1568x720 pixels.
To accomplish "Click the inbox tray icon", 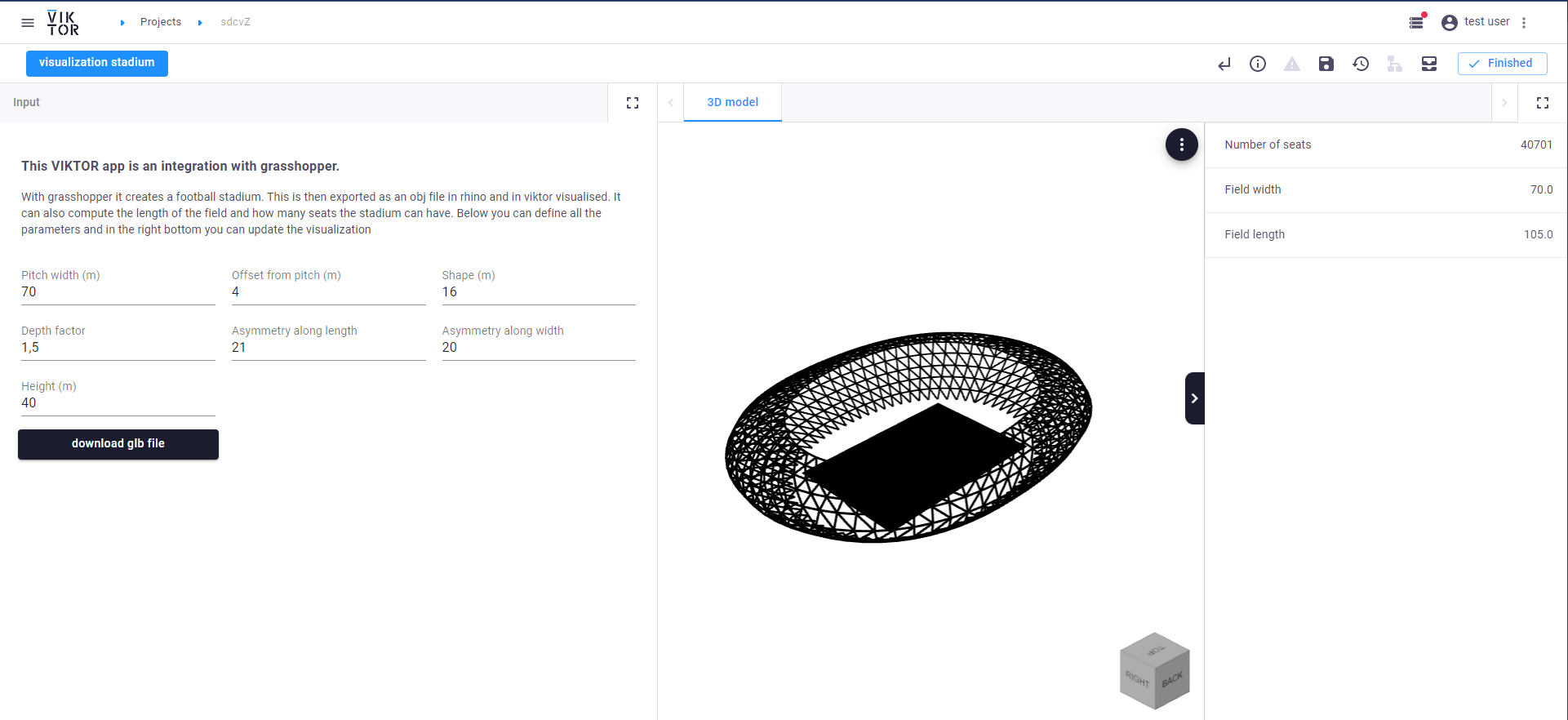I will [x=1429, y=64].
